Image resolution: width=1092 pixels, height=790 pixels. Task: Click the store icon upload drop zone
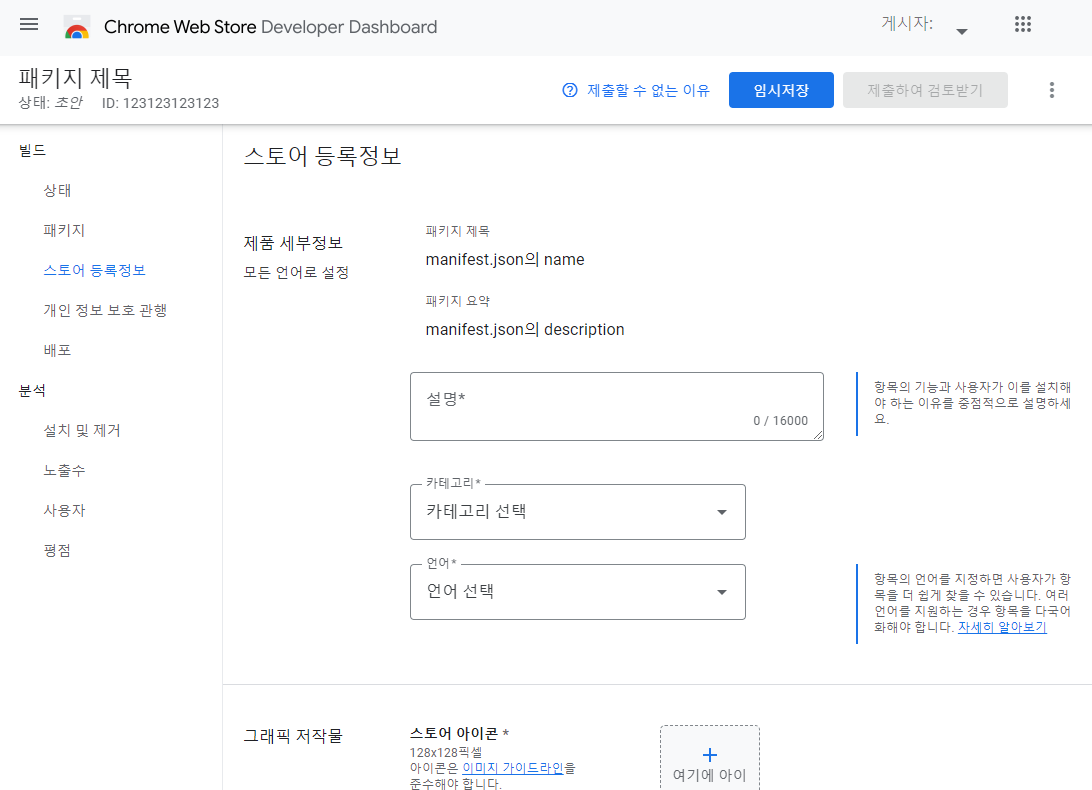[710, 758]
